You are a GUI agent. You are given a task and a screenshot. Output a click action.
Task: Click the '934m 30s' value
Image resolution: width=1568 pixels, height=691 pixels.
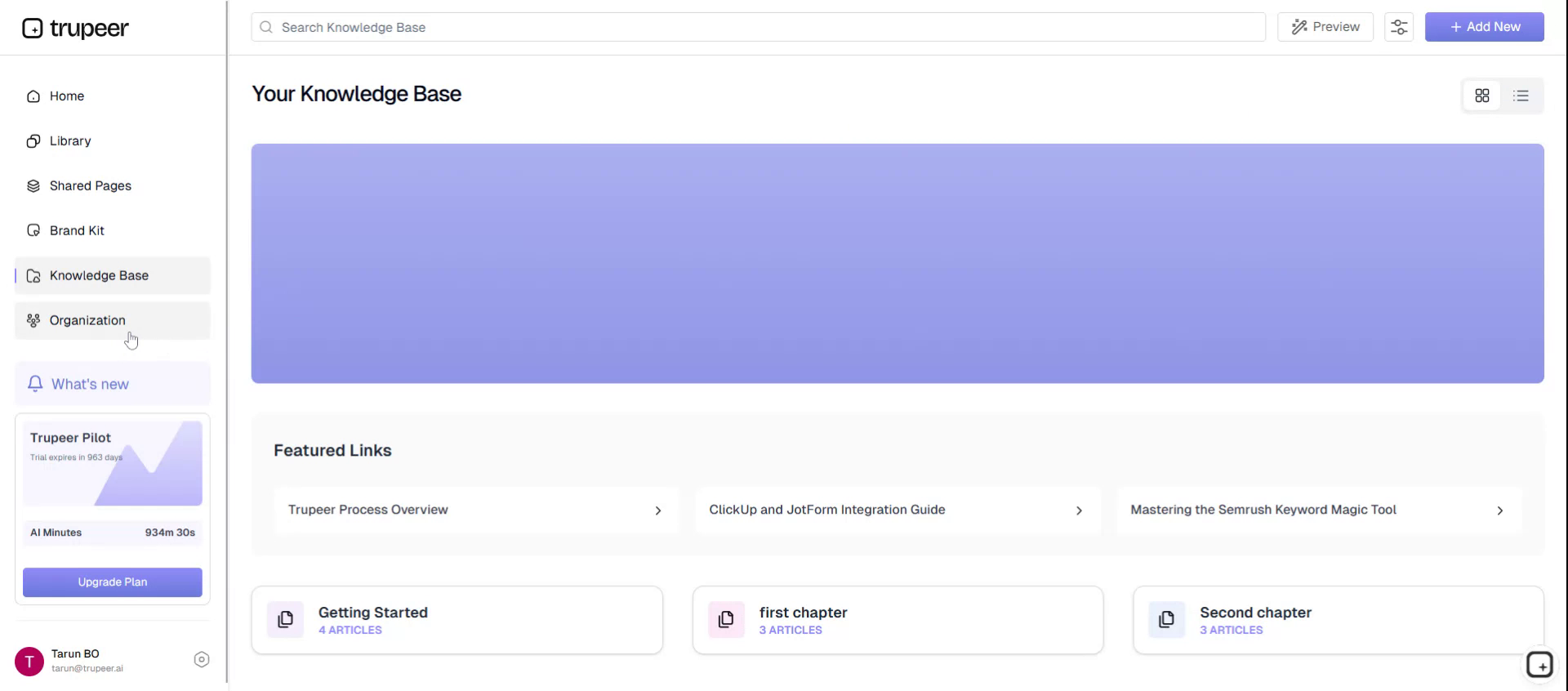[x=170, y=533]
